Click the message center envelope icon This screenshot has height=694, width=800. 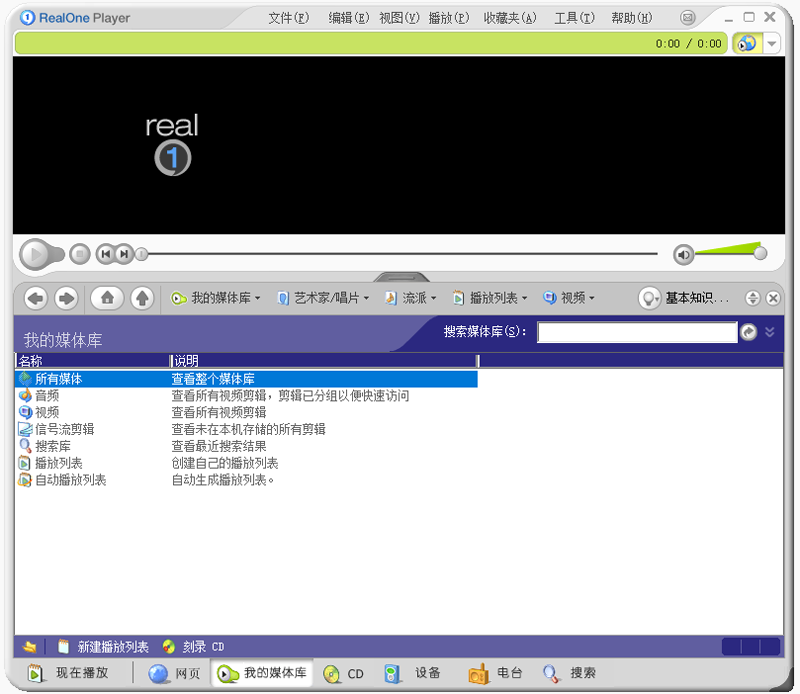(688, 18)
